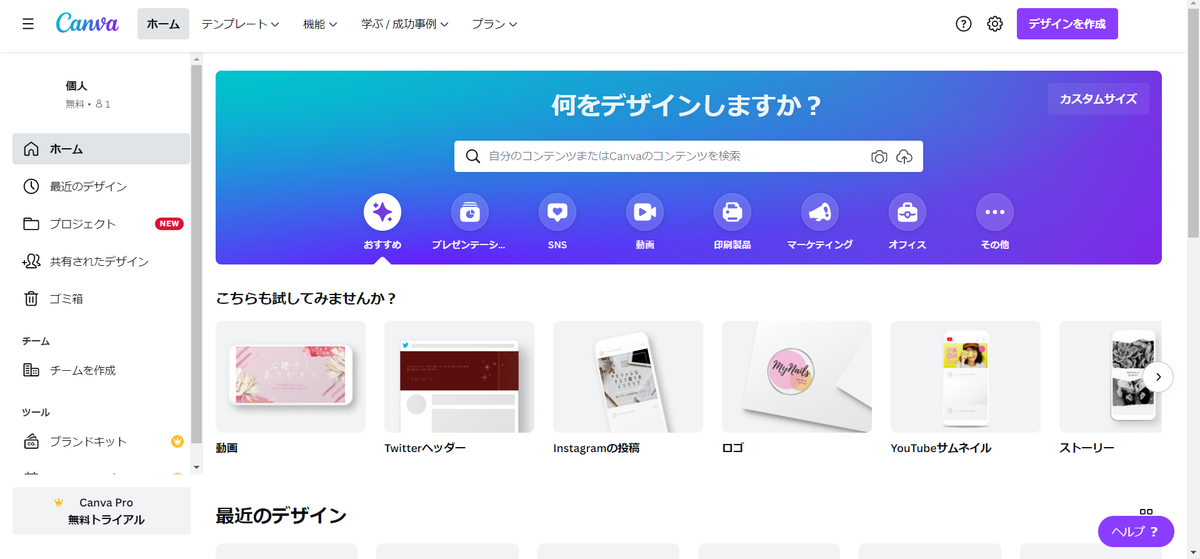Expand the 機能 dropdown menu
This screenshot has height=559, width=1200.
[320, 24]
